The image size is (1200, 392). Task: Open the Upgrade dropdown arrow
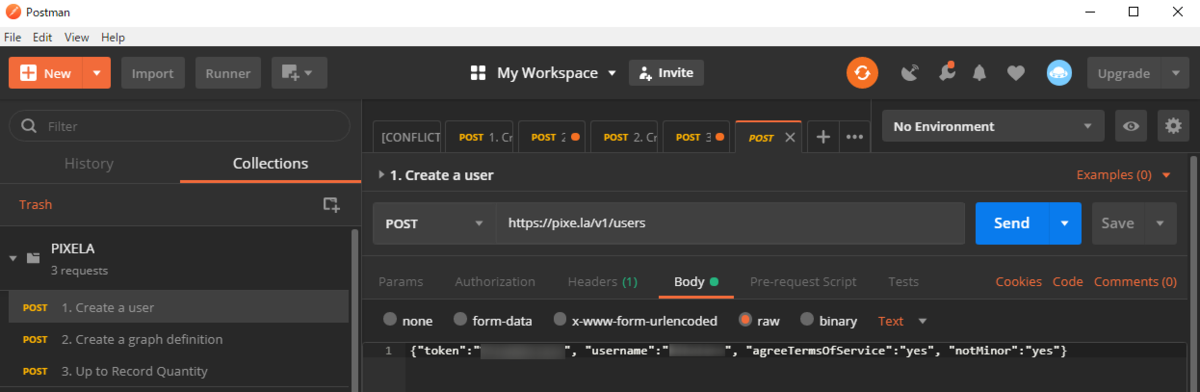(x=1175, y=73)
